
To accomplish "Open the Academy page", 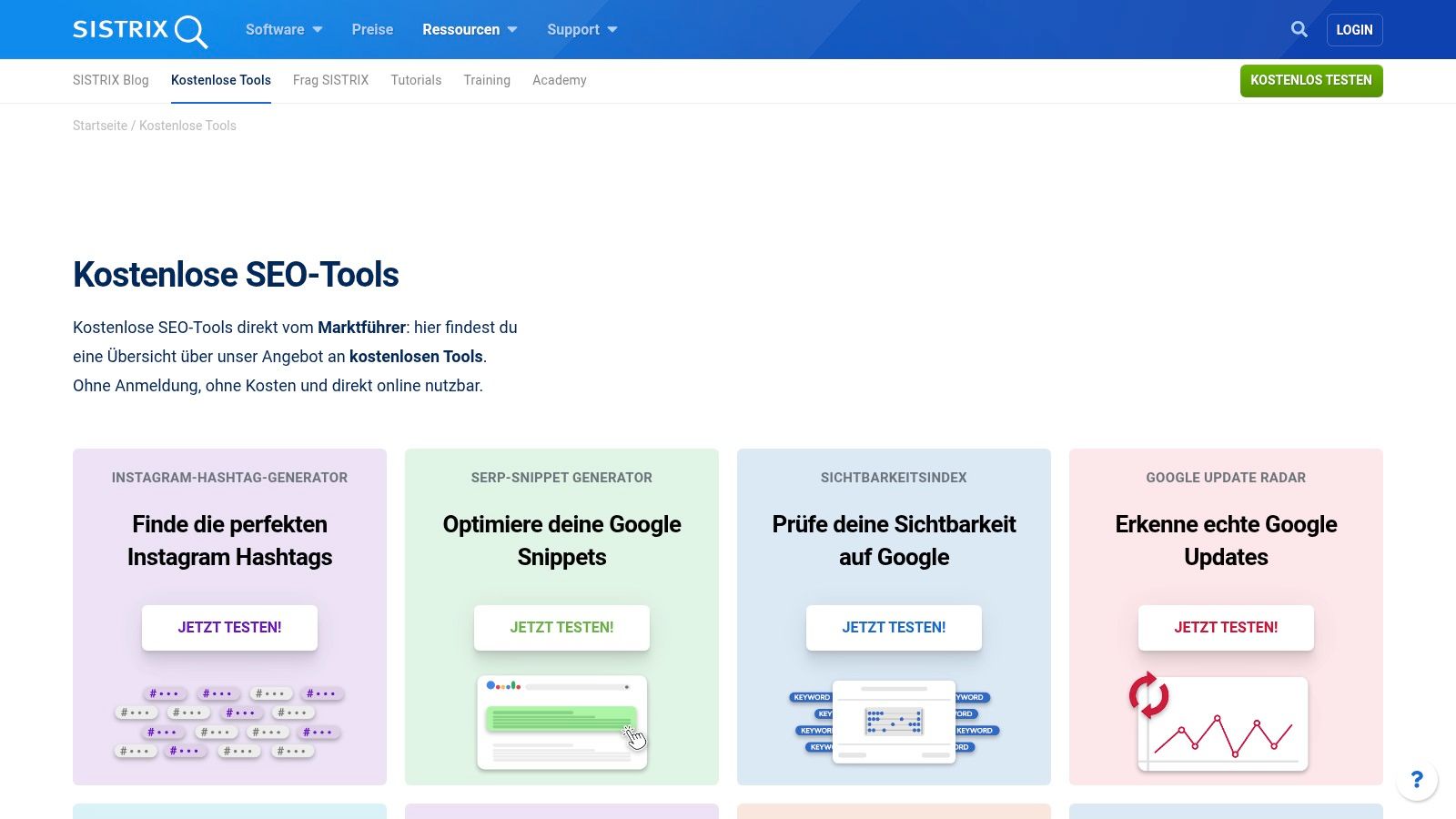I will pyautogui.click(x=559, y=80).
